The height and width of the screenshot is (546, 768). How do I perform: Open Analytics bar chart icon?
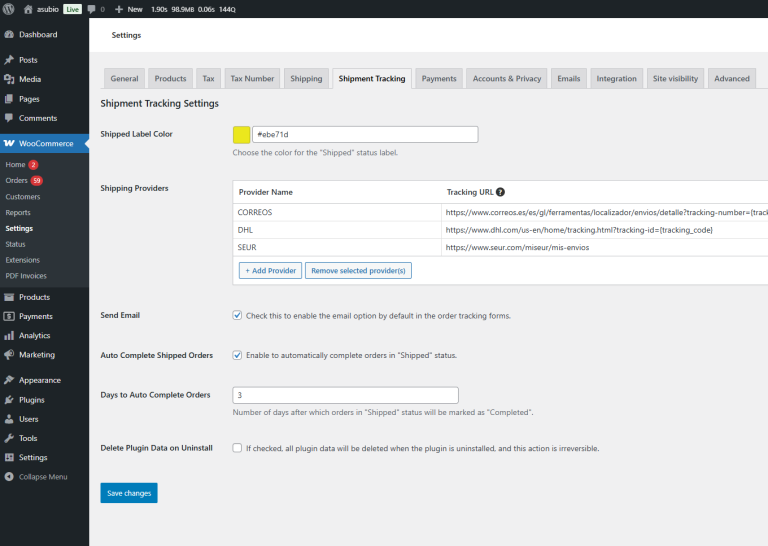tap(9, 335)
